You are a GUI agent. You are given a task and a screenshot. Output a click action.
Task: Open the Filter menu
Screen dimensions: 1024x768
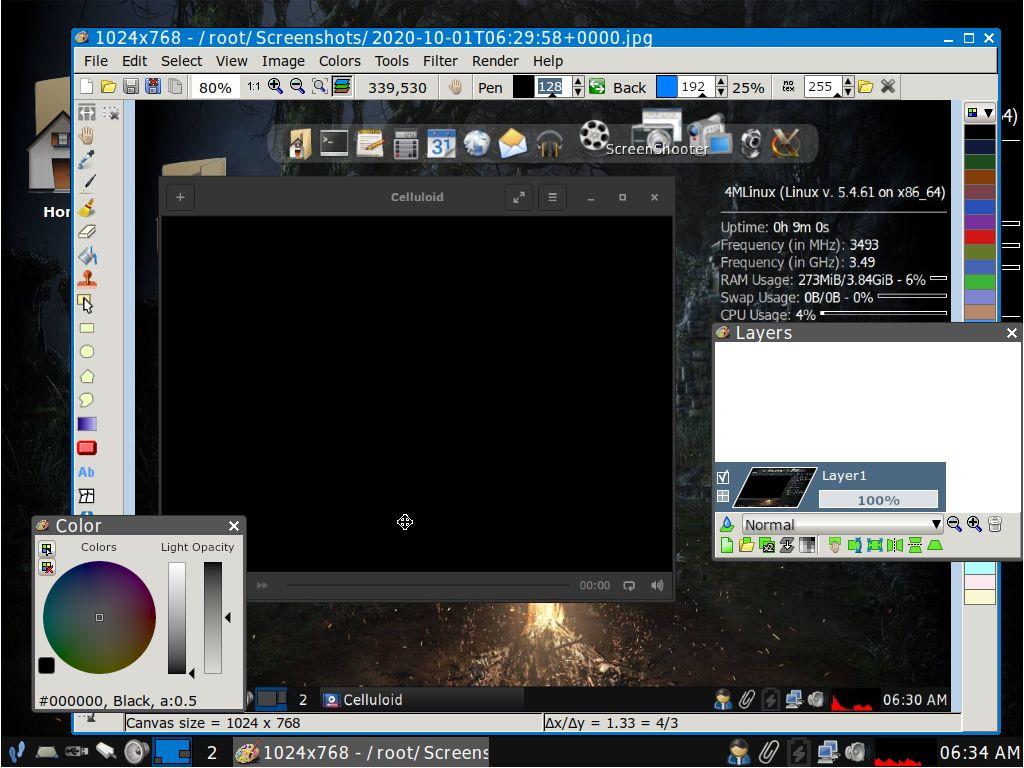click(440, 61)
